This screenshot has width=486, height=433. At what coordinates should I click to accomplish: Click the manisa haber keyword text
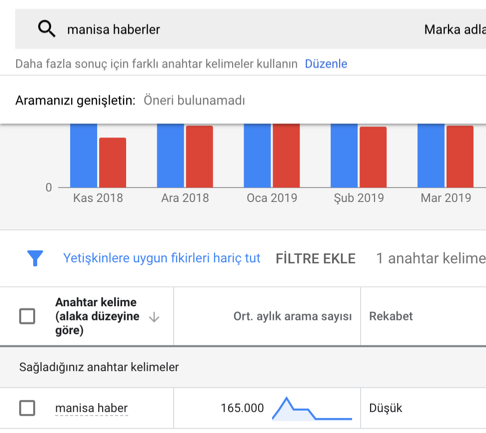91,408
